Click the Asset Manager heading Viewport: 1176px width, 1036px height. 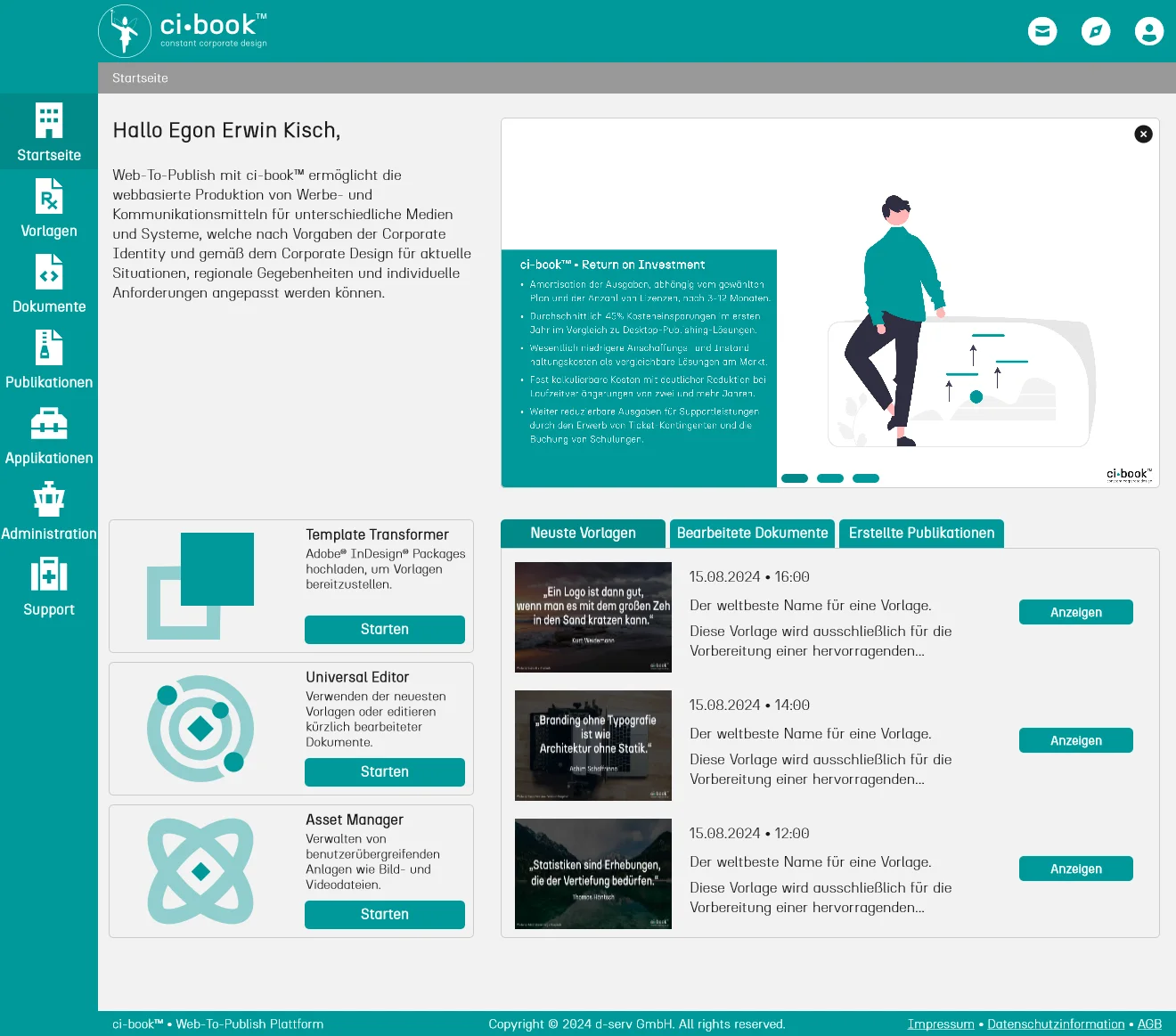click(355, 820)
